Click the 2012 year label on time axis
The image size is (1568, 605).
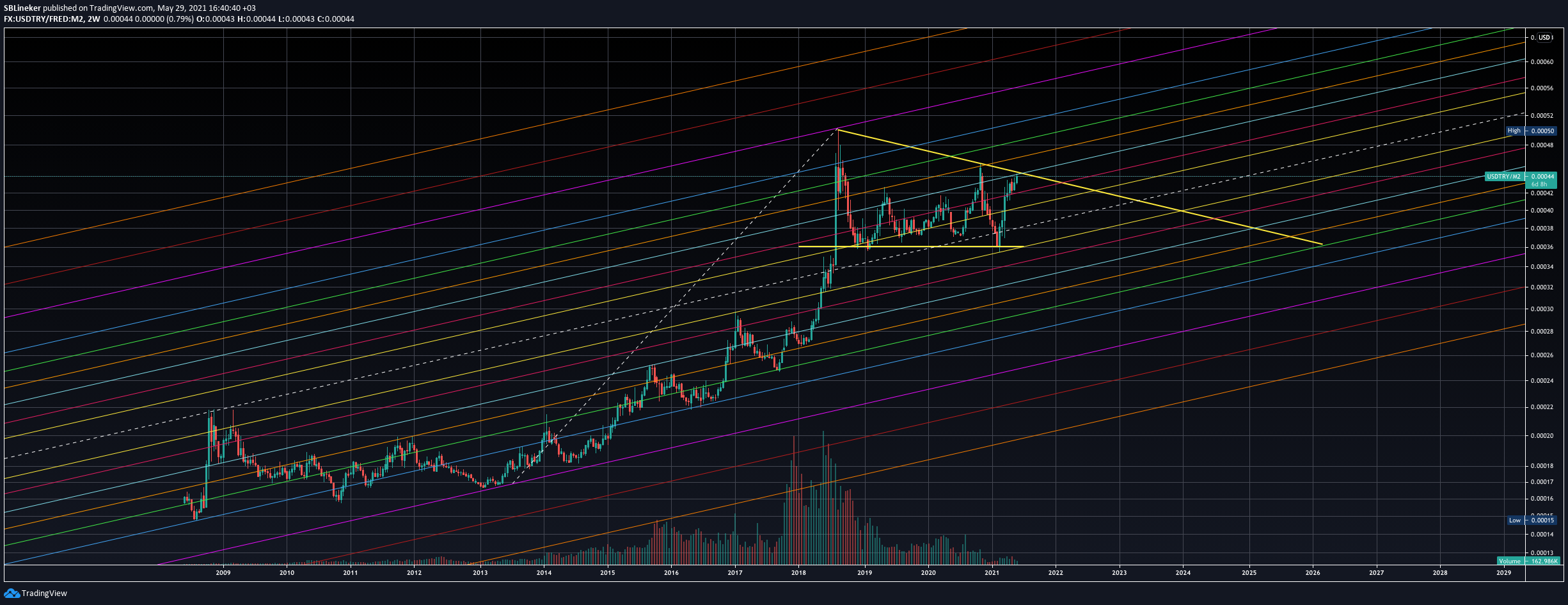point(415,573)
